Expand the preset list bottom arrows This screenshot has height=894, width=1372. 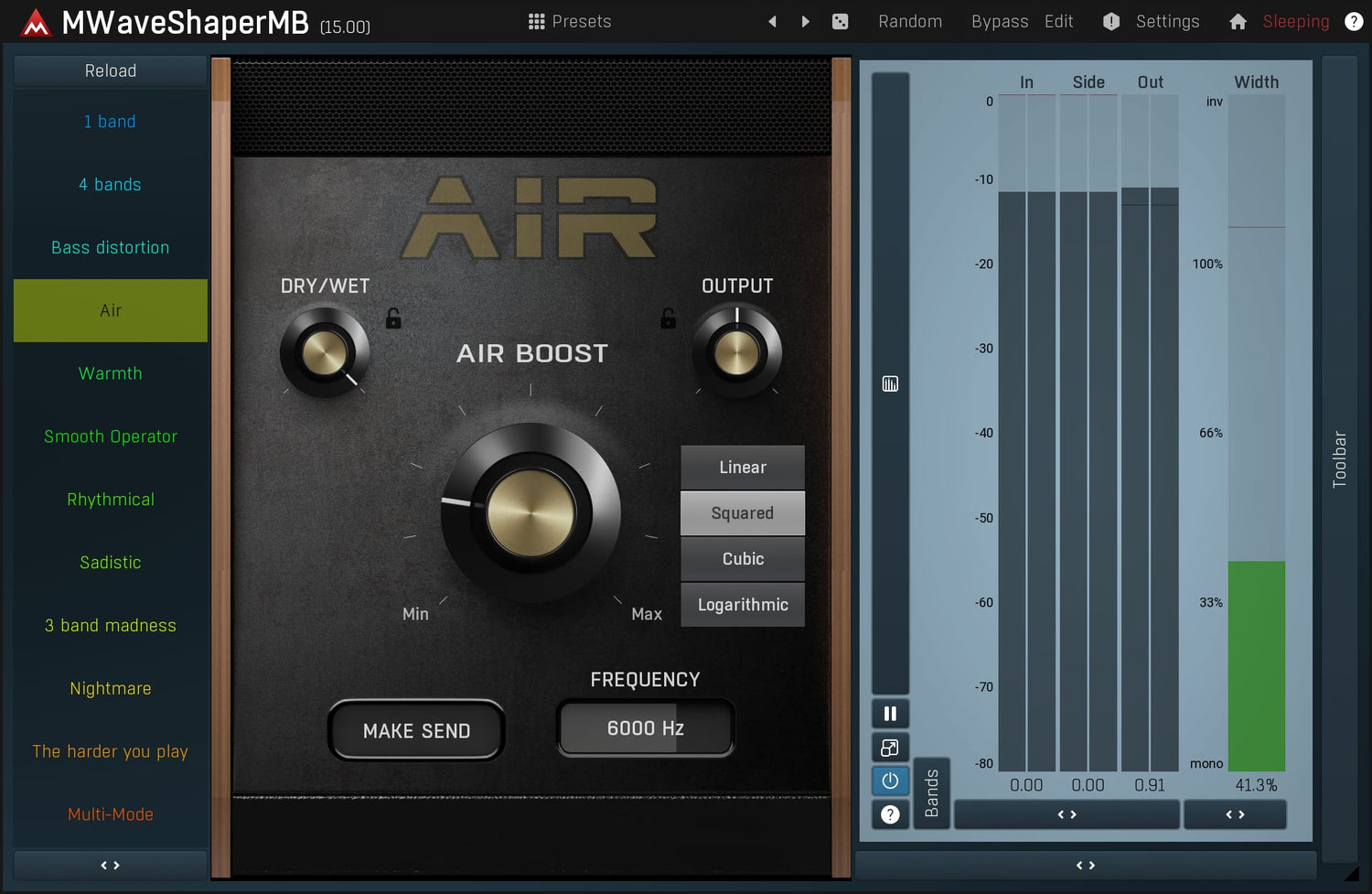pos(111,865)
